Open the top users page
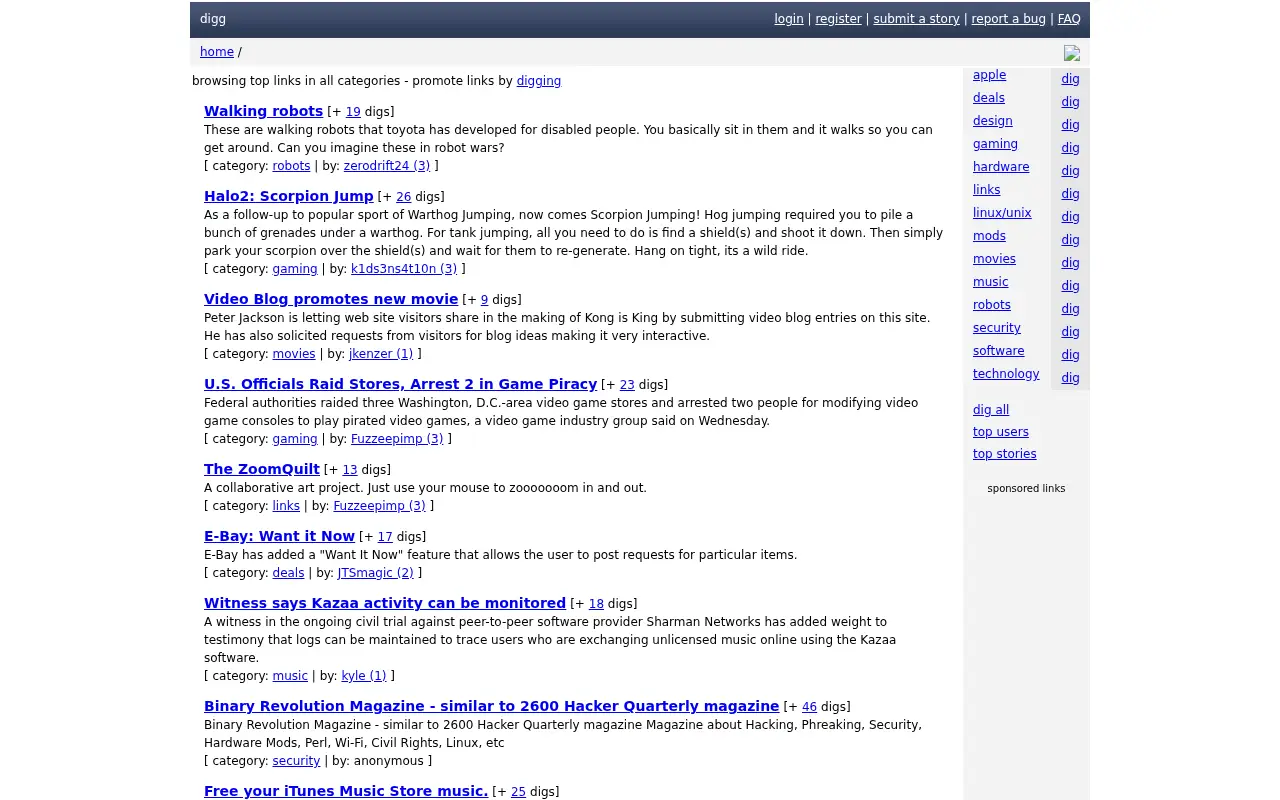Viewport: 1280px width, 800px height. coord(1001,432)
